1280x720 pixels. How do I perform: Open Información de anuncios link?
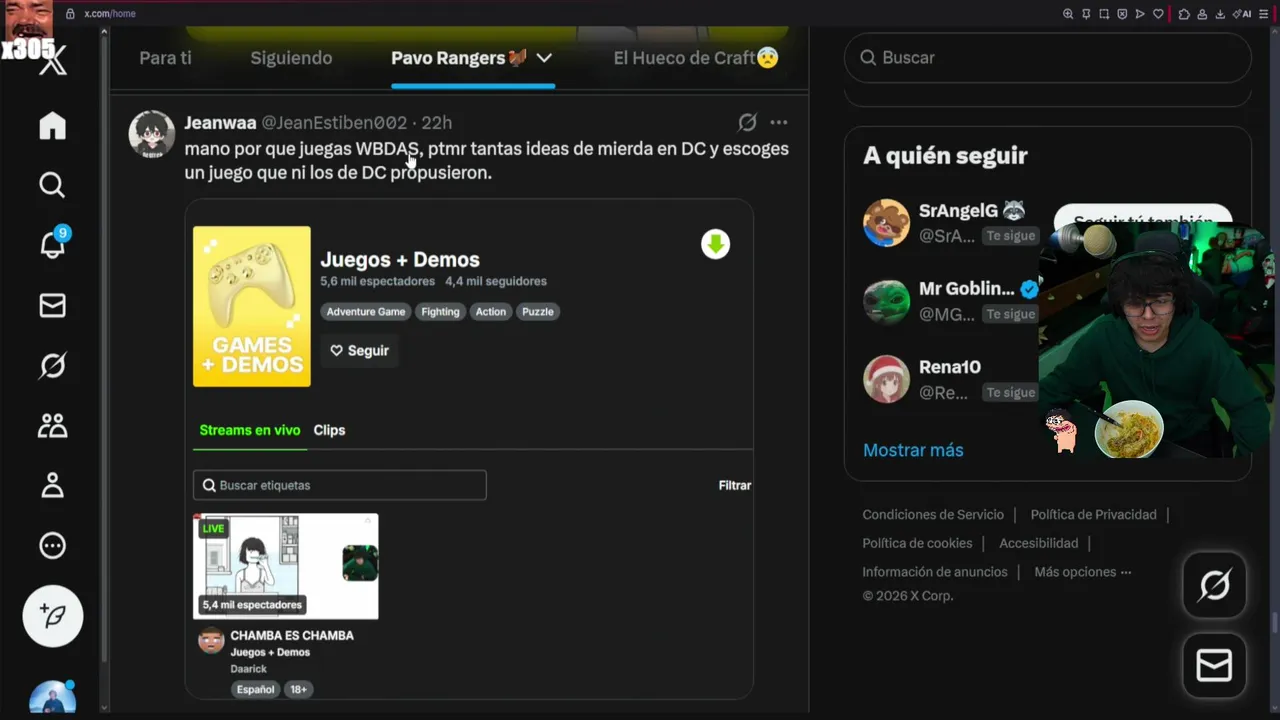click(935, 572)
